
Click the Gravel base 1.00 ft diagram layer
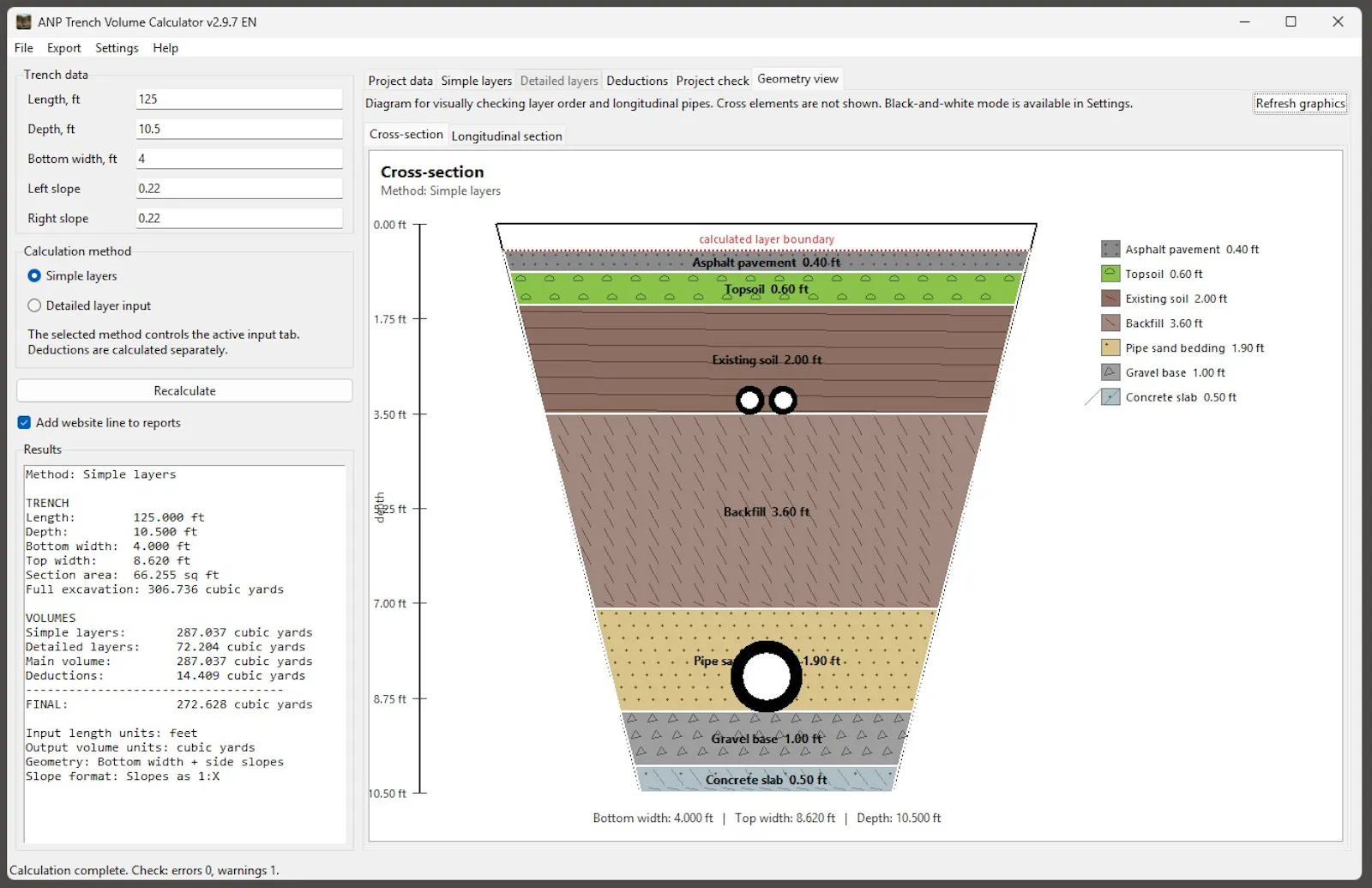[767, 739]
